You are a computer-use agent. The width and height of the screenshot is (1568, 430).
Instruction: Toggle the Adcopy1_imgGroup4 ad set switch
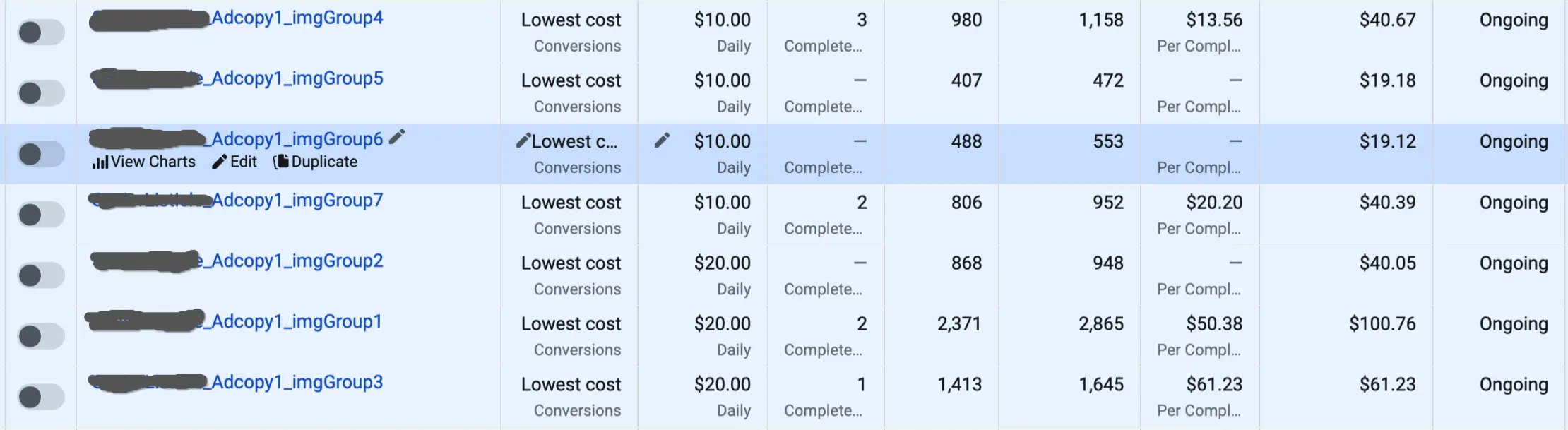click(x=41, y=32)
